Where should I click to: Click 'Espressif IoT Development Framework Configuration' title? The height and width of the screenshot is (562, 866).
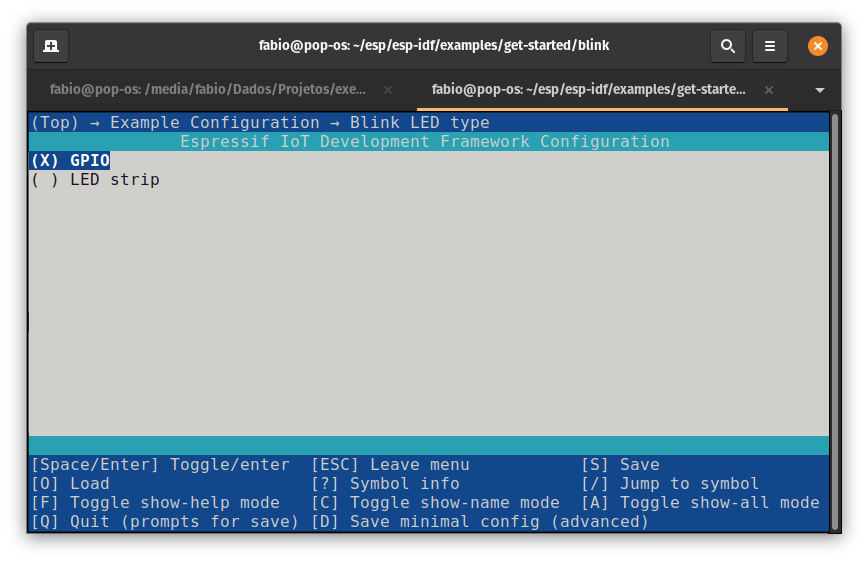coord(425,142)
